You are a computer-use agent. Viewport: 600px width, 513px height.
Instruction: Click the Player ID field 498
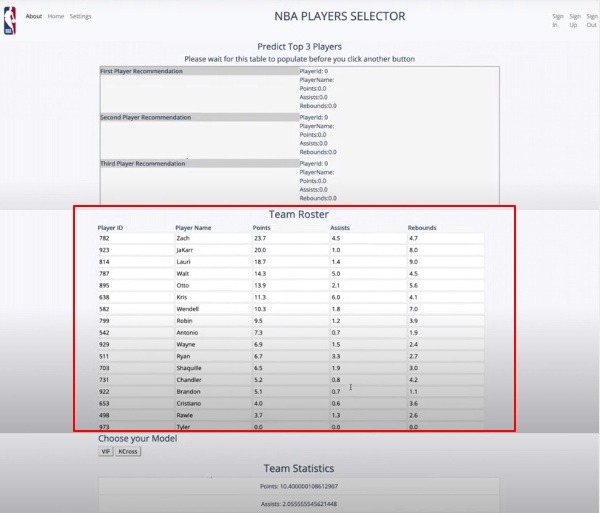click(x=136, y=415)
